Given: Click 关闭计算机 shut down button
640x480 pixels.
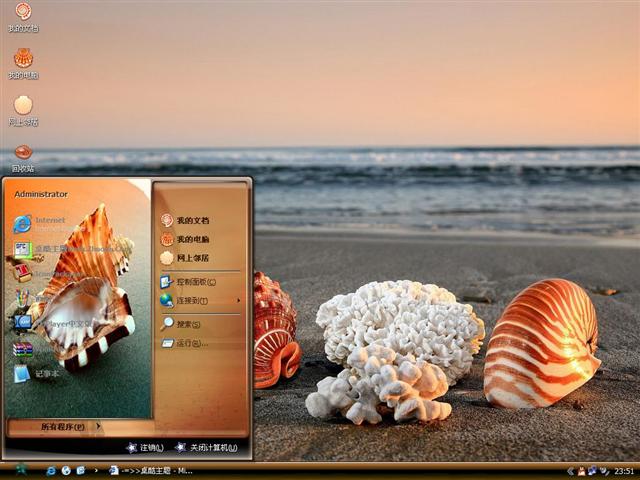Looking at the screenshot, I should pos(207,447).
